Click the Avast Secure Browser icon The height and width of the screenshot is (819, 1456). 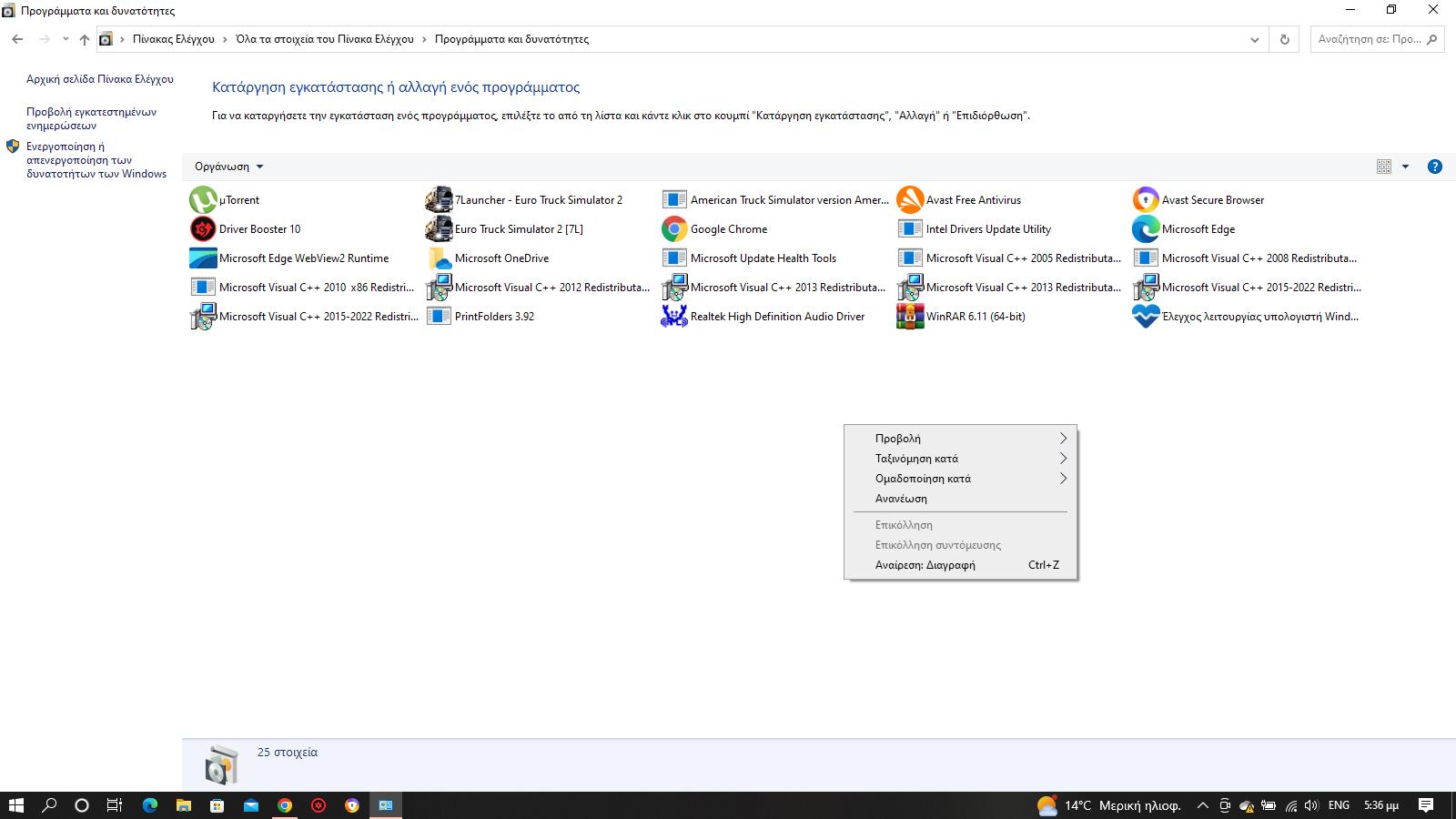coord(1146,200)
